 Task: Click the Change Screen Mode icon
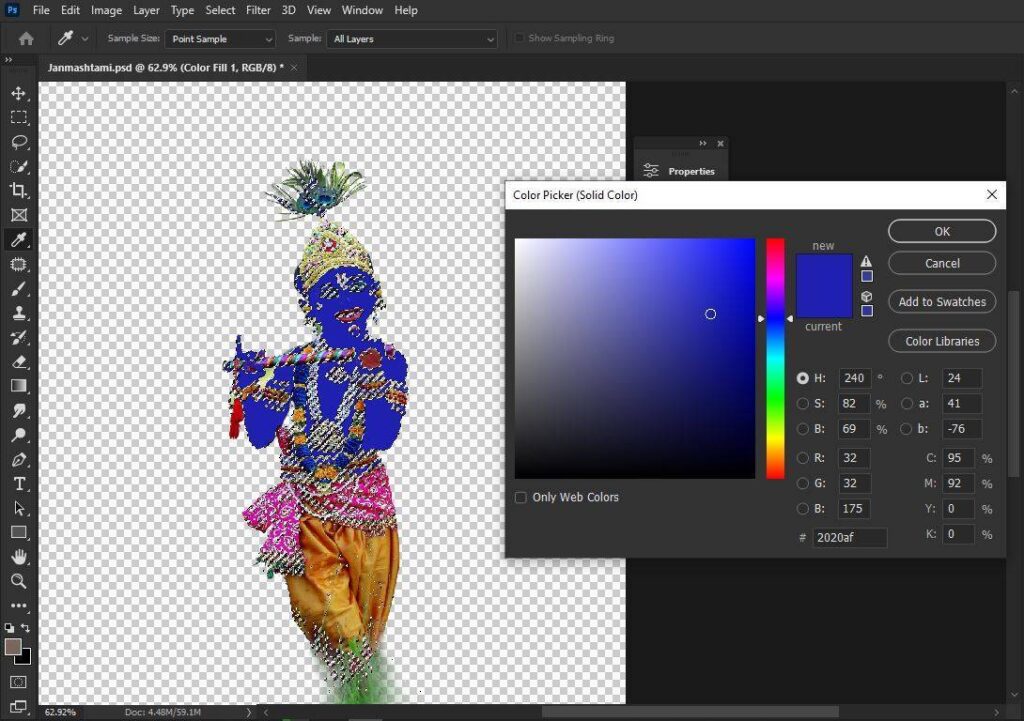click(18, 706)
